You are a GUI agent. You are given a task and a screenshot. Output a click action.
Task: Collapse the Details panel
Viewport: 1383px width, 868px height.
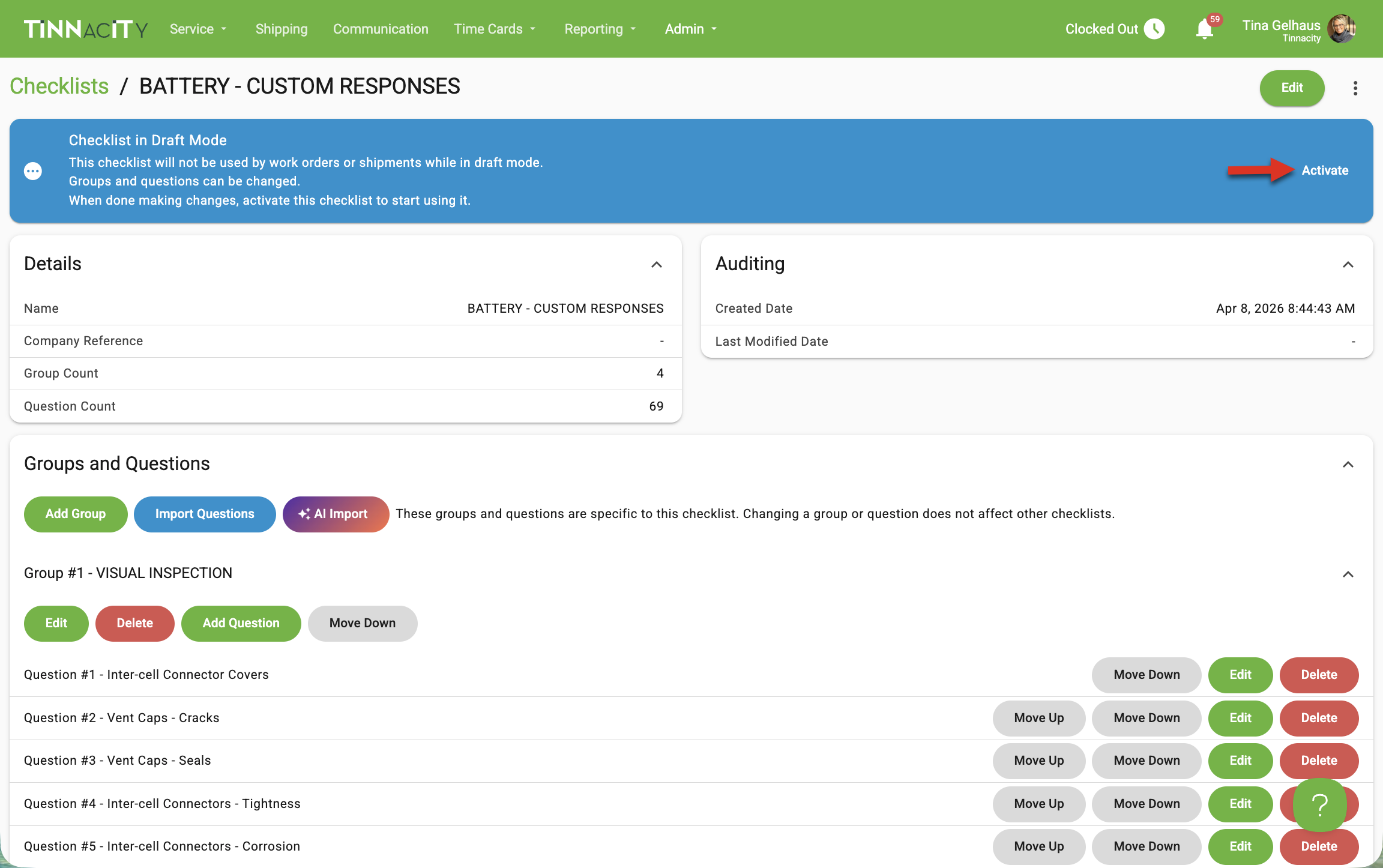coord(657,265)
